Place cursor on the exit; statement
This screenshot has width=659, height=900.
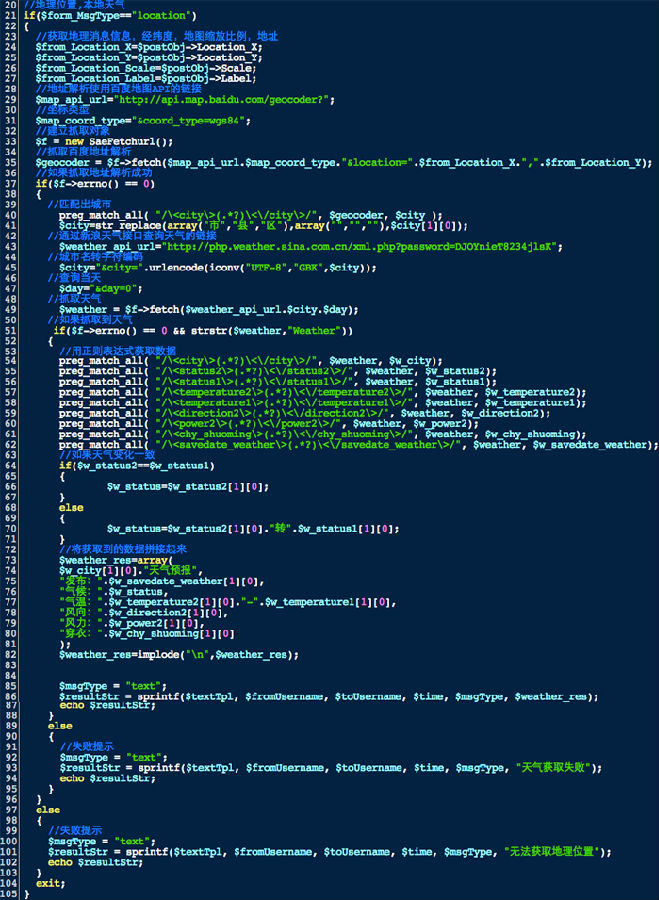[x=50, y=884]
